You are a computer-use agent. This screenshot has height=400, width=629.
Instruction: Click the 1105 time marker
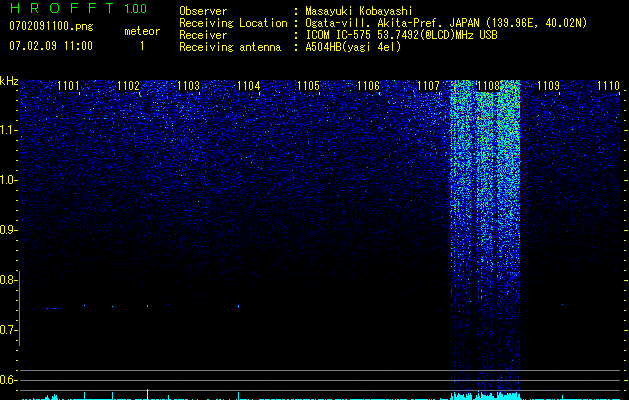point(308,85)
